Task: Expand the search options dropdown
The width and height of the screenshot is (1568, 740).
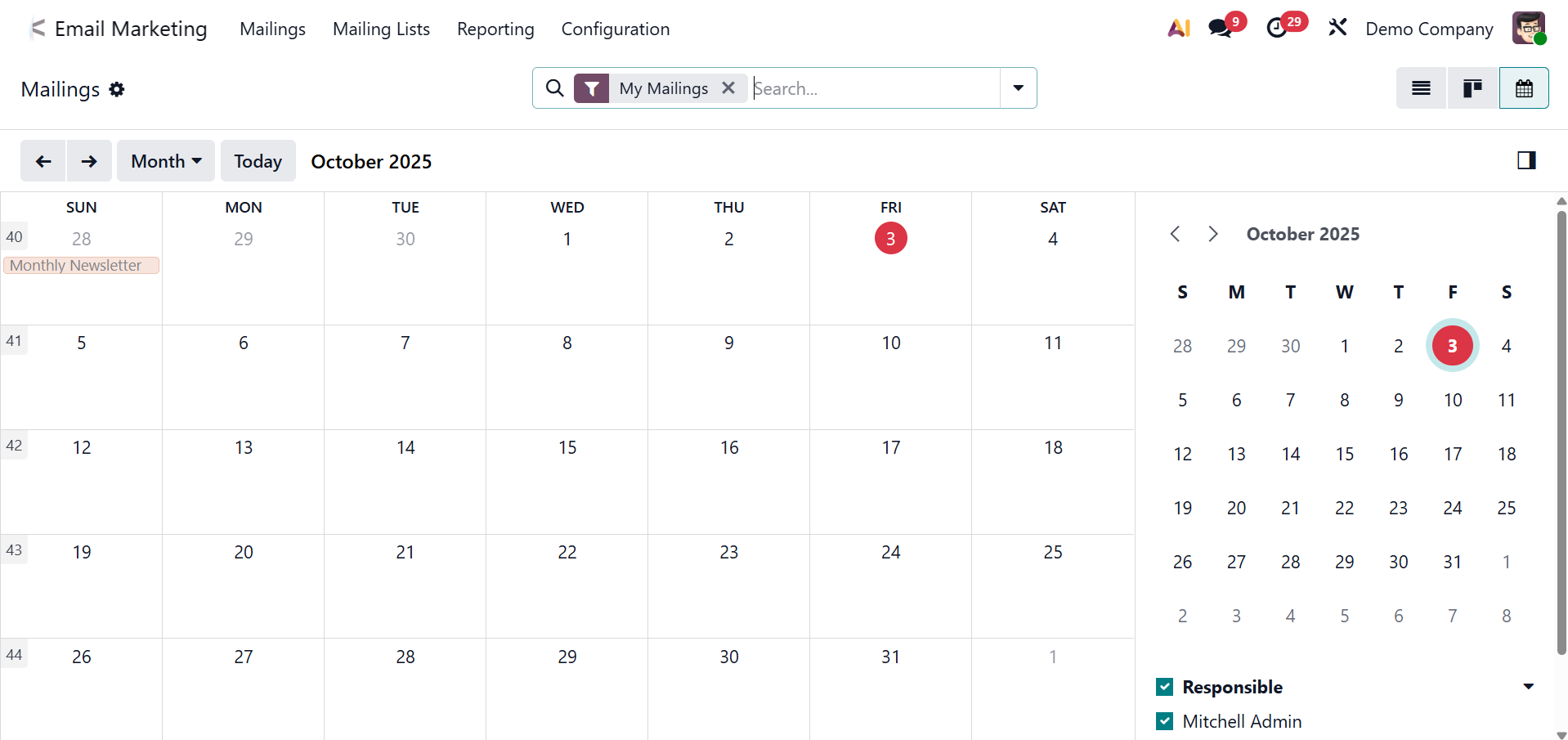Action: [1018, 88]
